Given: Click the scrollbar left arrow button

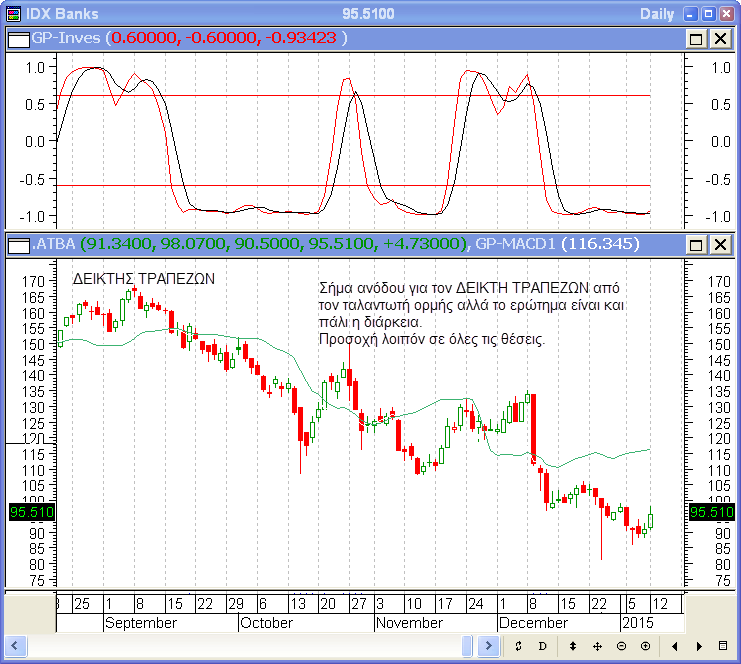Looking at the screenshot, I should click(x=15, y=646).
